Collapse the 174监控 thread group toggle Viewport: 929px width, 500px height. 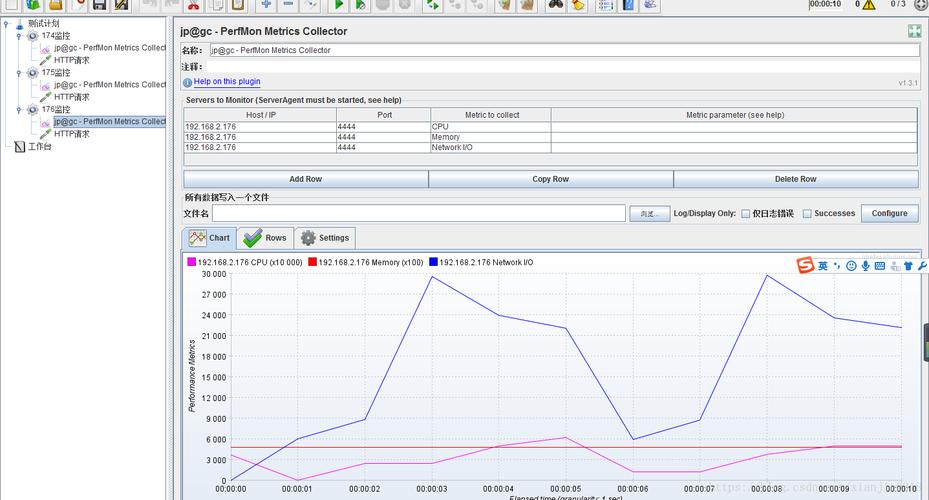[x=20, y=36]
